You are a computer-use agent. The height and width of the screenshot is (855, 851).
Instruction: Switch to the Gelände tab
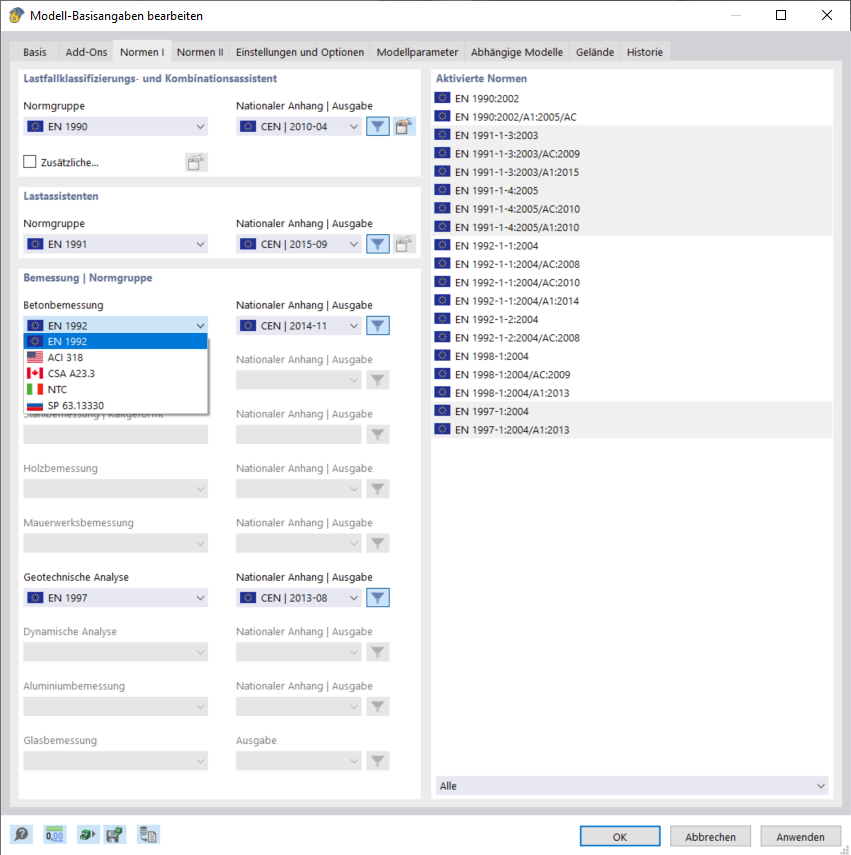595,52
